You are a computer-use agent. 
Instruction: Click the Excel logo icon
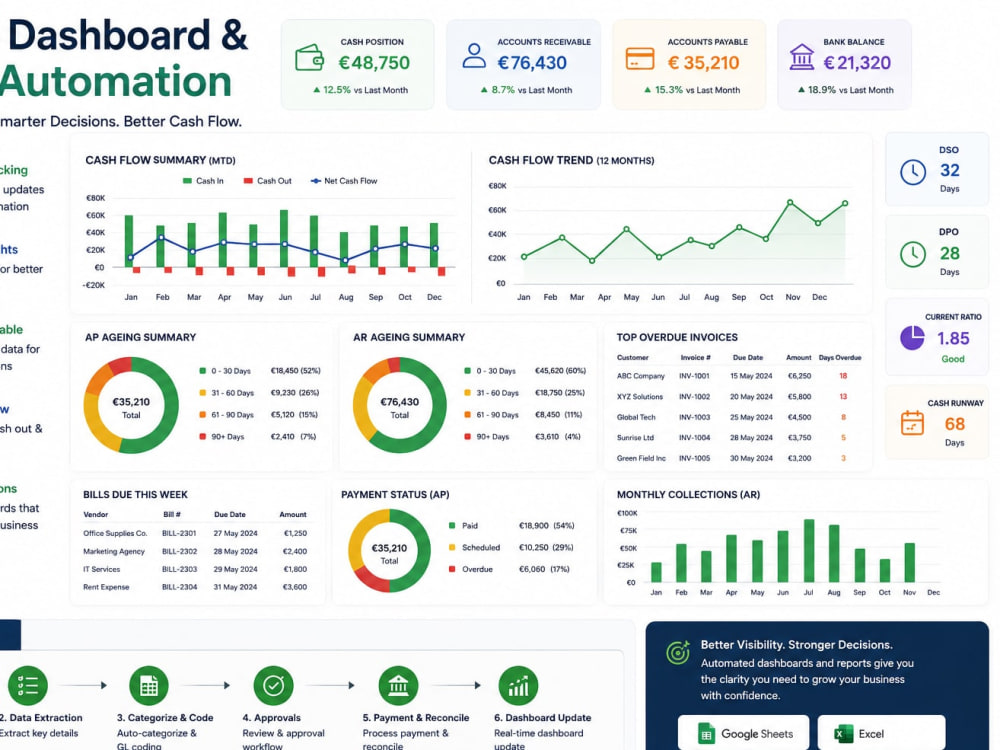click(x=844, y=733)
